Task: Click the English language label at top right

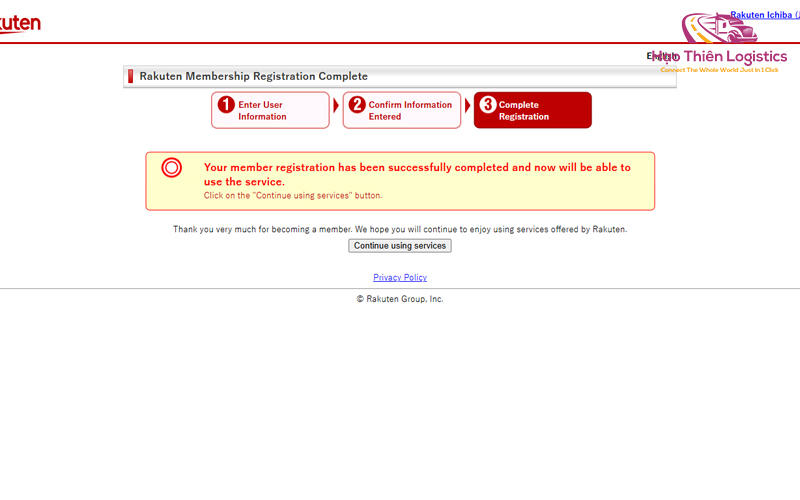Action: (661, 56)
